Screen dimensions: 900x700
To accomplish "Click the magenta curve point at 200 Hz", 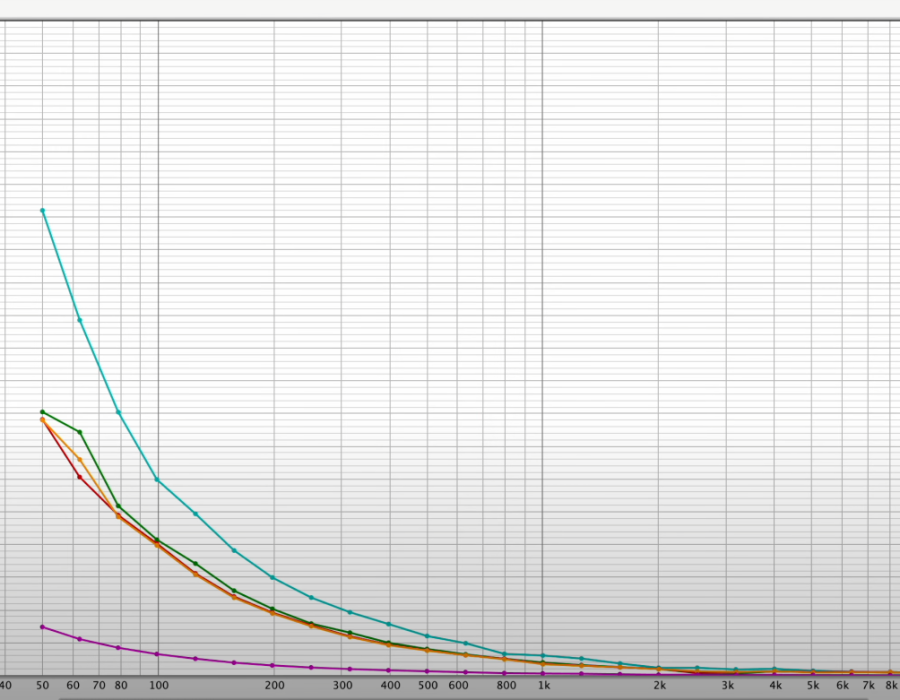I will pos(273,665).
